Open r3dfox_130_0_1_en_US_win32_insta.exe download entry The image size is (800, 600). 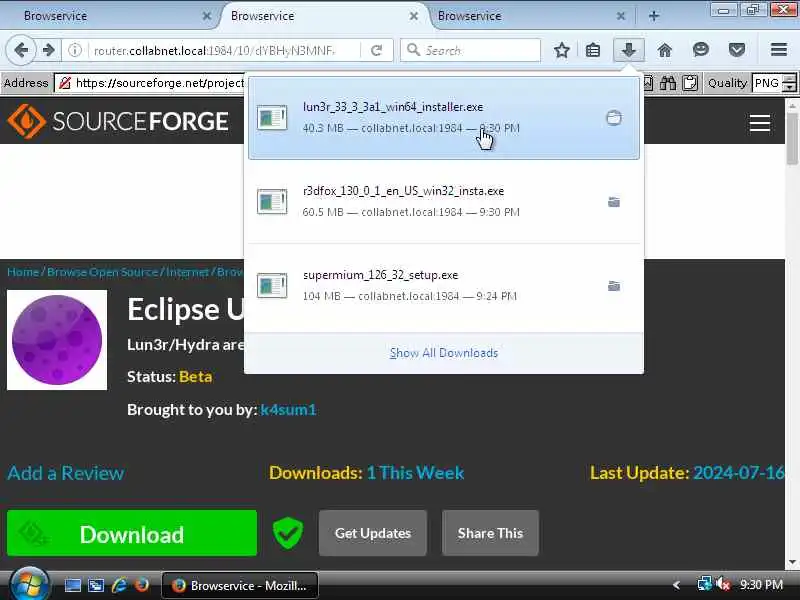[x=443, y=202]
